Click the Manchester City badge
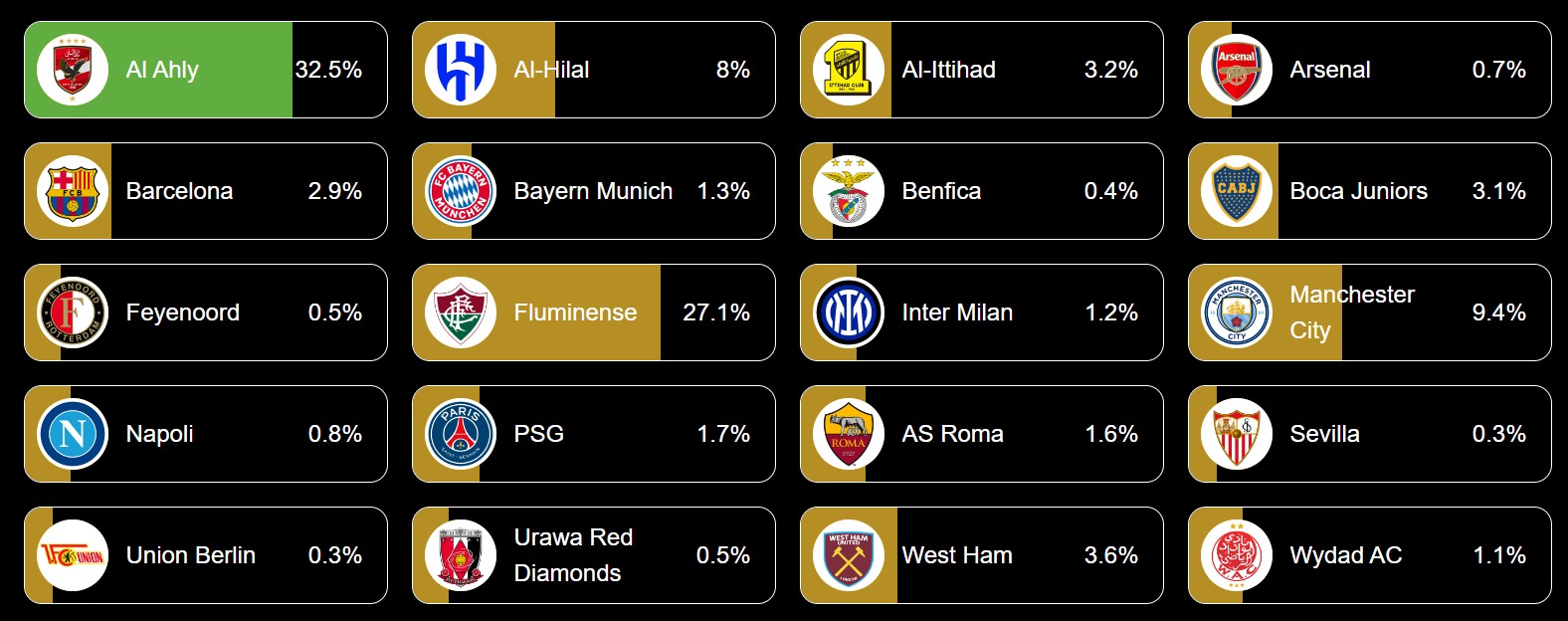This screenshot has width=1568, height=621. (x=1237, y=312)
